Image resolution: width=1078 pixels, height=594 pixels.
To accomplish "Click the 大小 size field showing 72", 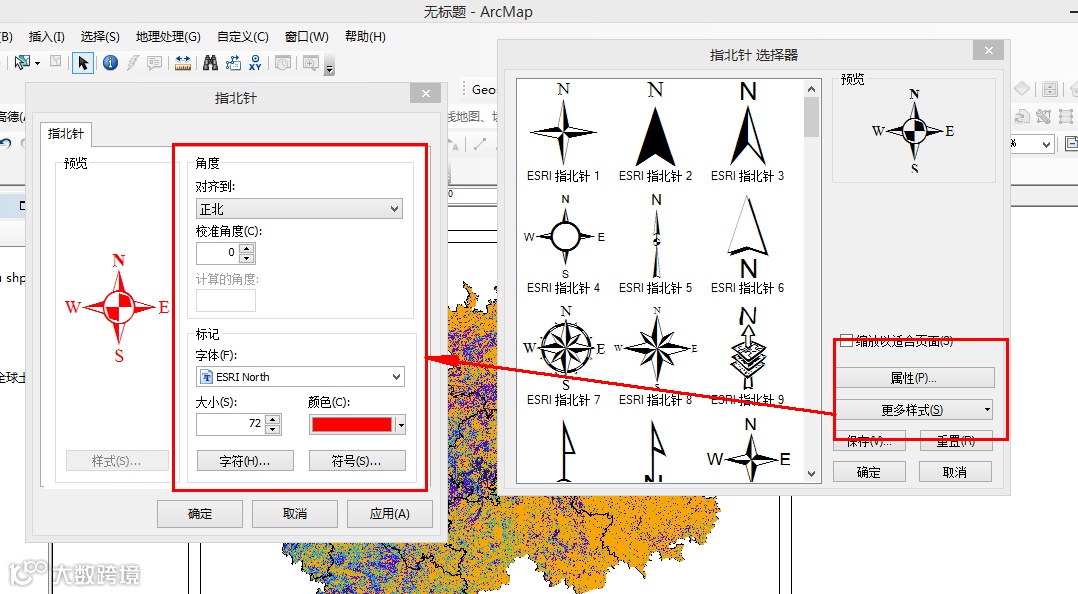I will [231, 424].
